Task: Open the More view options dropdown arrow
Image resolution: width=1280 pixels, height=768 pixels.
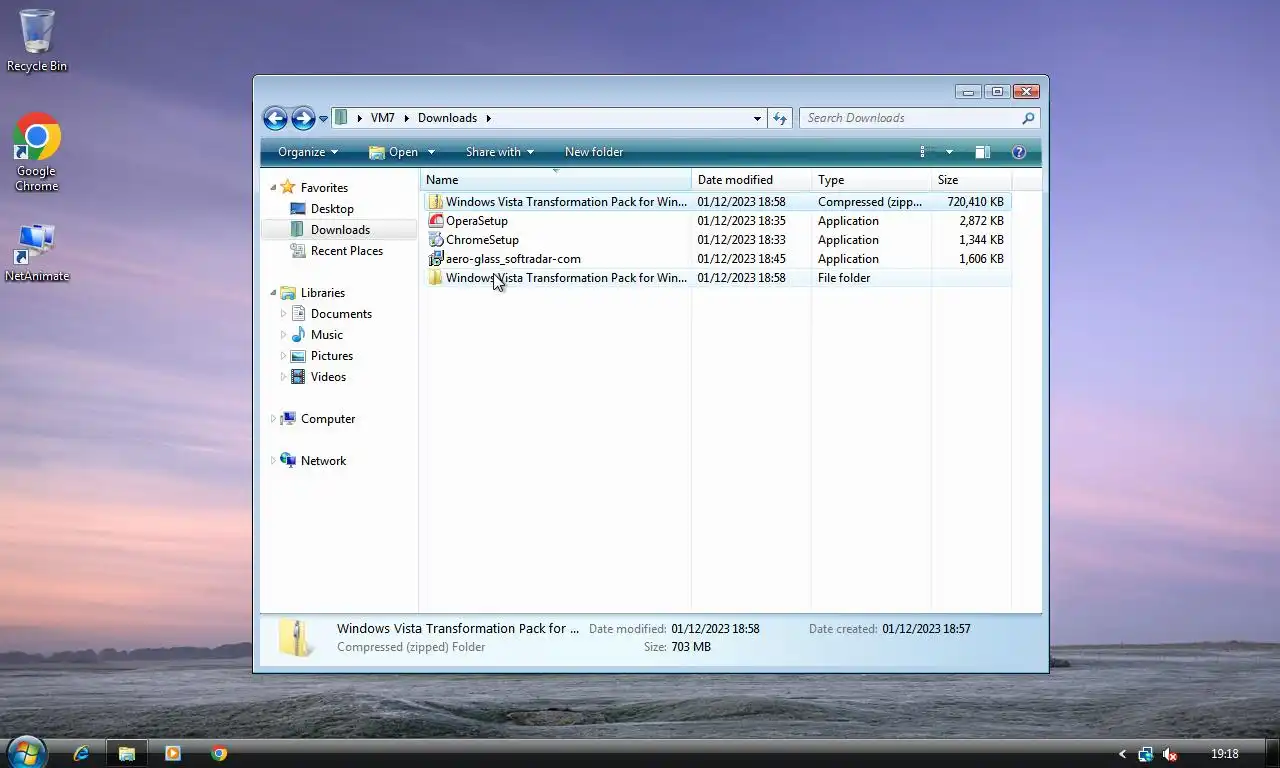Action: pos(949,152)
